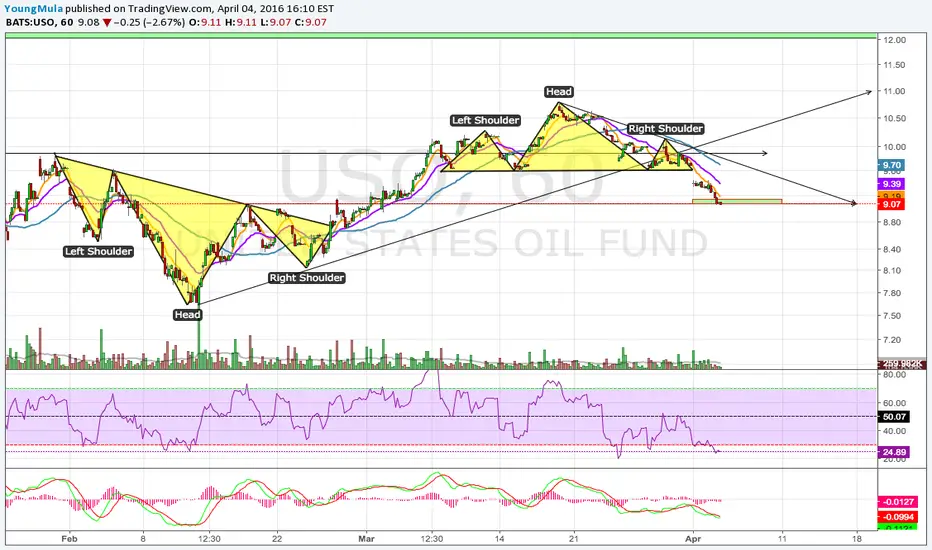Click the red −0.0994 MACD signal tag

tap(898, 517)
